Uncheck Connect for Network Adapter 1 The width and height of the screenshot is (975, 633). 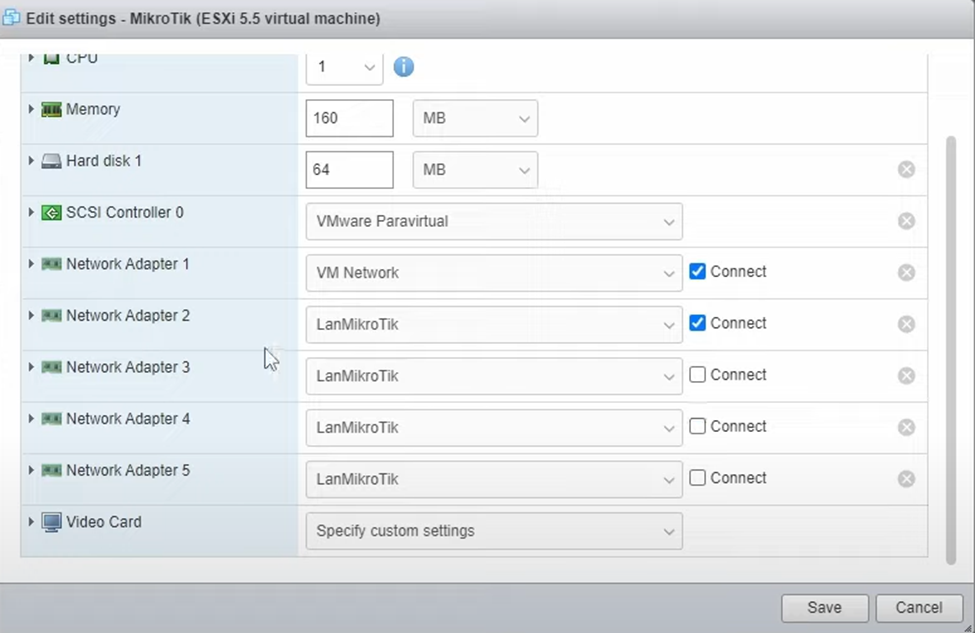point(698,272)
